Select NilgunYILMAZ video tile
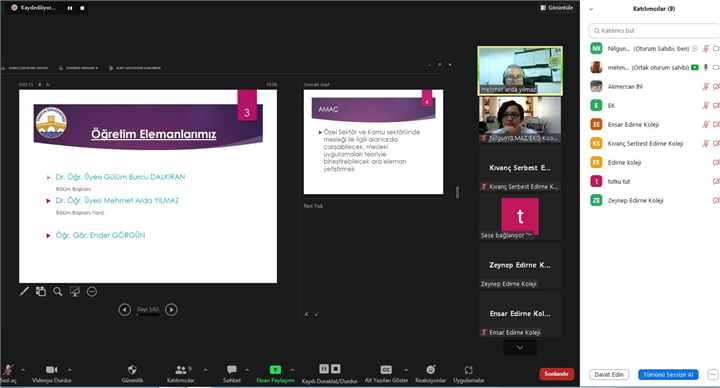This screenshot has height=388, width=720. pyautogui.click(x=520, y=120)
